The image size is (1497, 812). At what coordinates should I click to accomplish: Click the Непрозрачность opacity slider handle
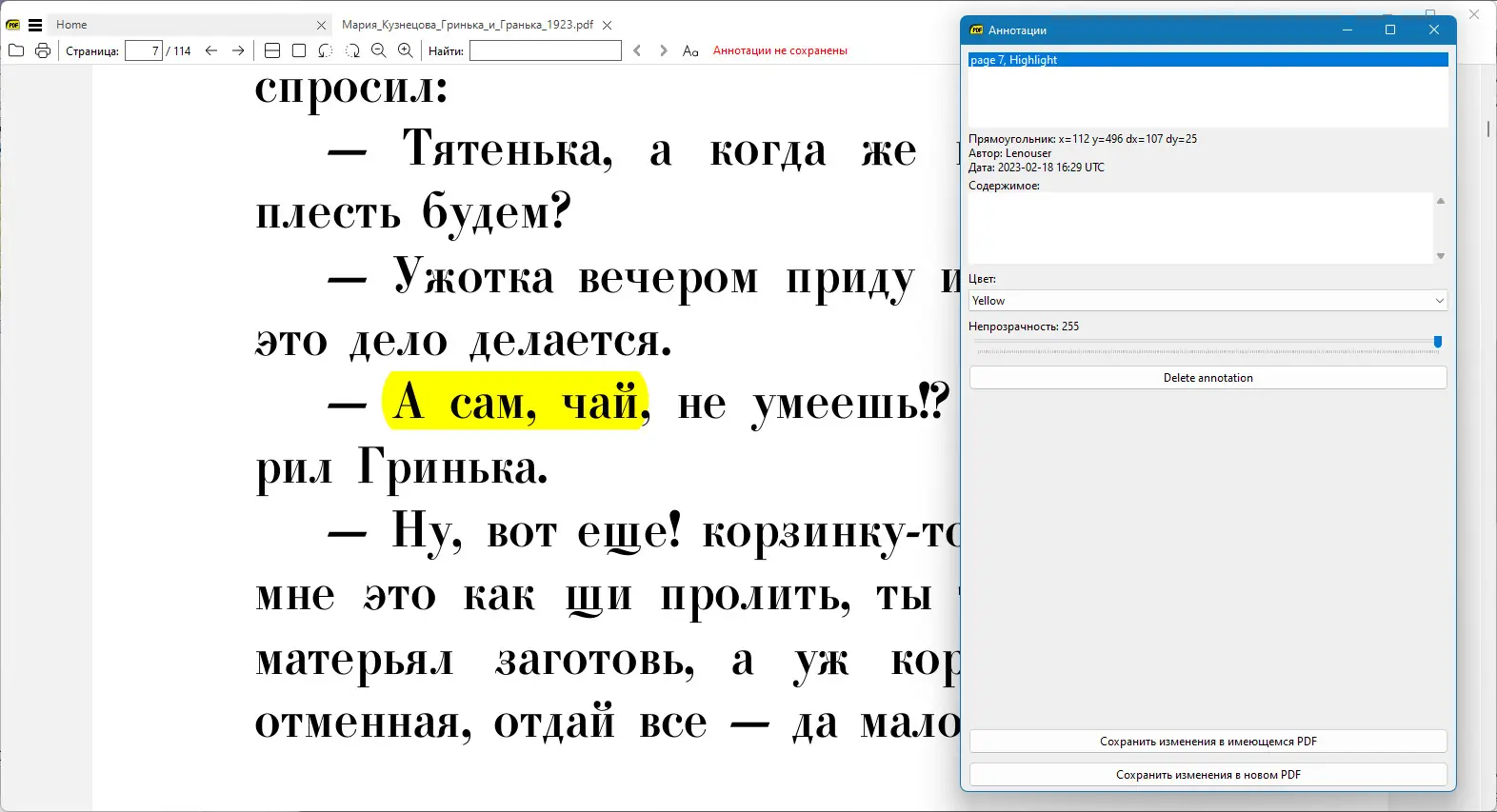coord(1438,342)
